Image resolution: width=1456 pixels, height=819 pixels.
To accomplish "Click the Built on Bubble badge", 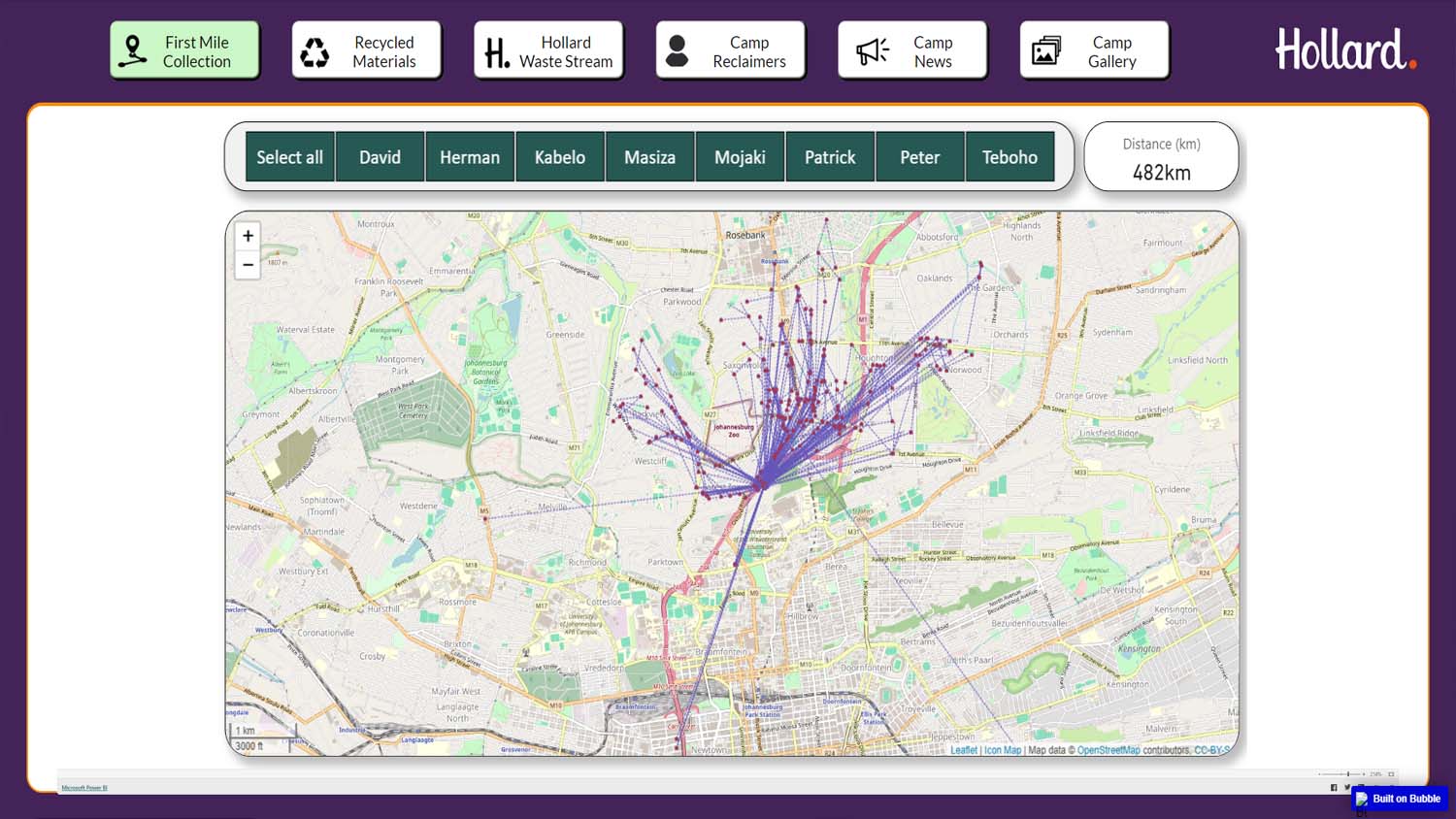I will coord(1399,799).
